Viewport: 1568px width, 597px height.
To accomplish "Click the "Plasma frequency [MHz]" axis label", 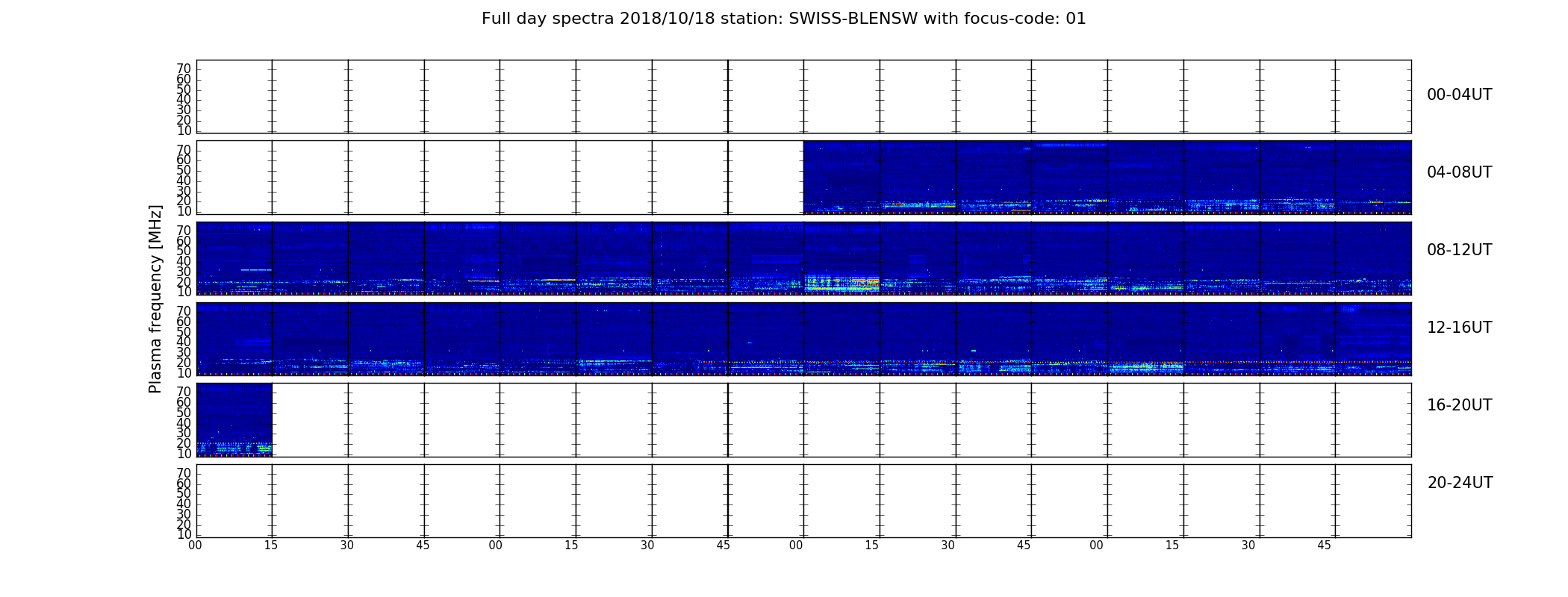I will pyautogui.click(x=155, y=298).
